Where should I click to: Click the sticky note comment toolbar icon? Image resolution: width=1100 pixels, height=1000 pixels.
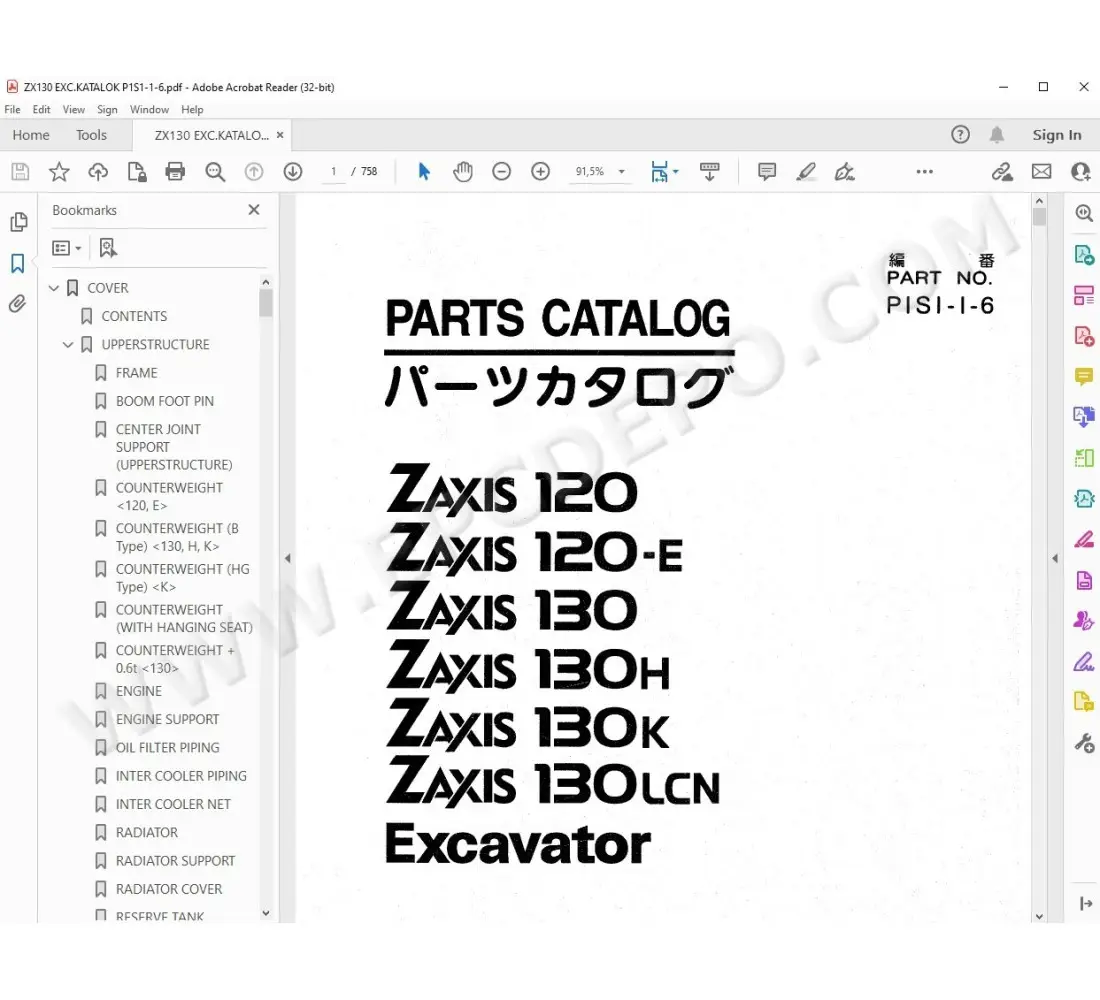pos(766,171)
